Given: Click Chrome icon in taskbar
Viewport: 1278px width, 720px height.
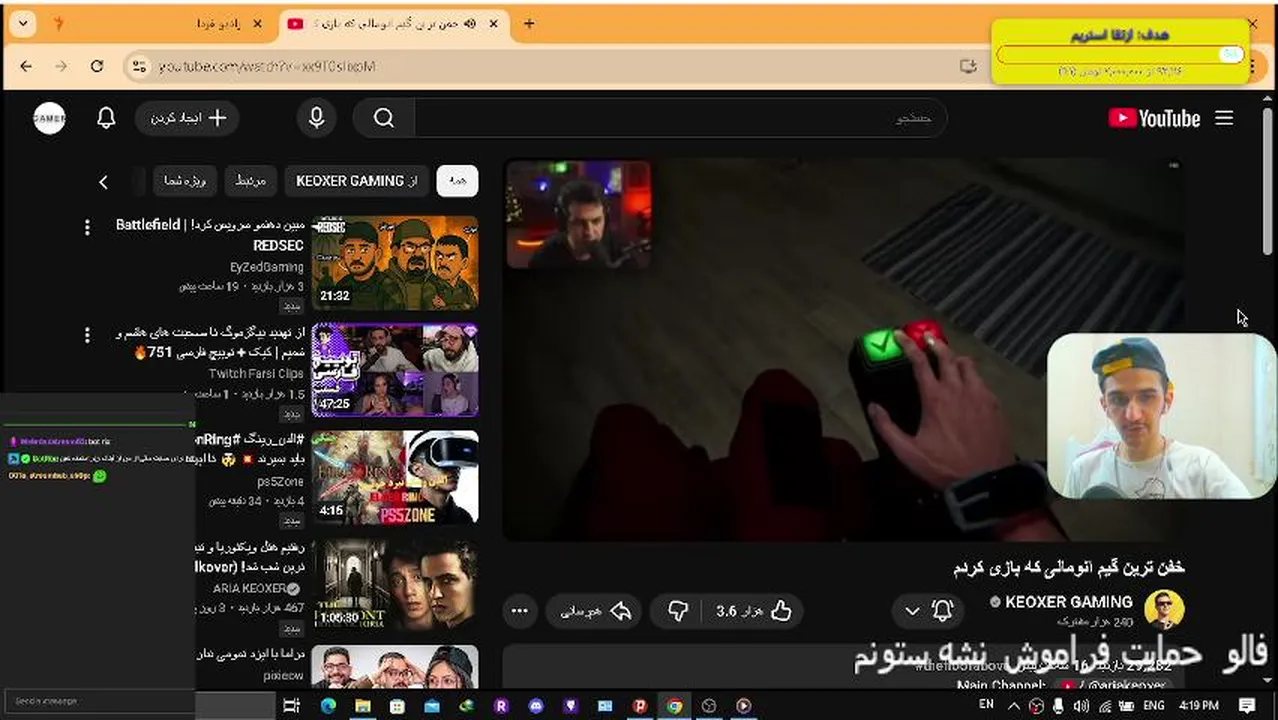Looking at the screenshot, I should tap(675, 706).
